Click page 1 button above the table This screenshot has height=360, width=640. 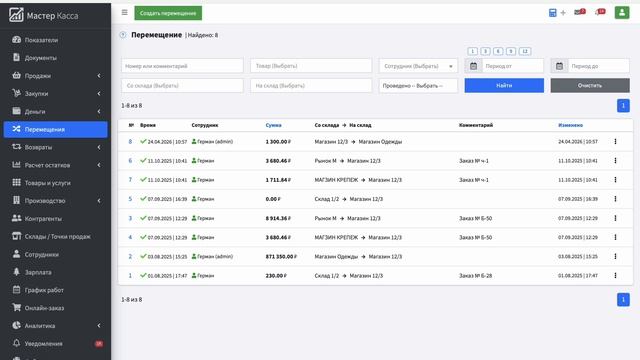coord(623,106)
